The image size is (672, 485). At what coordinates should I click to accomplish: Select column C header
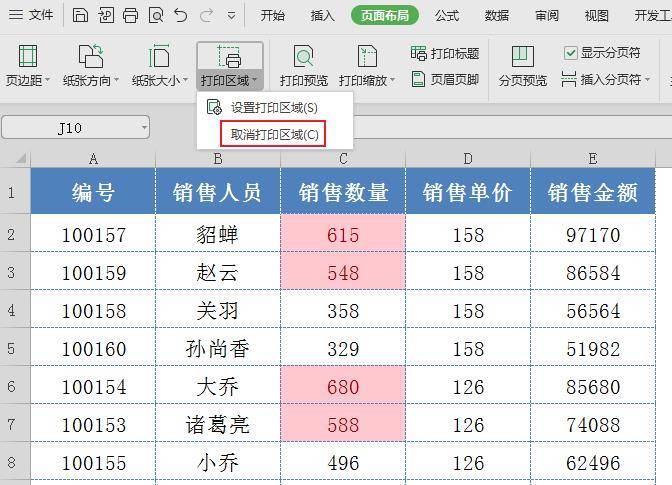click(x=343, y=159)
